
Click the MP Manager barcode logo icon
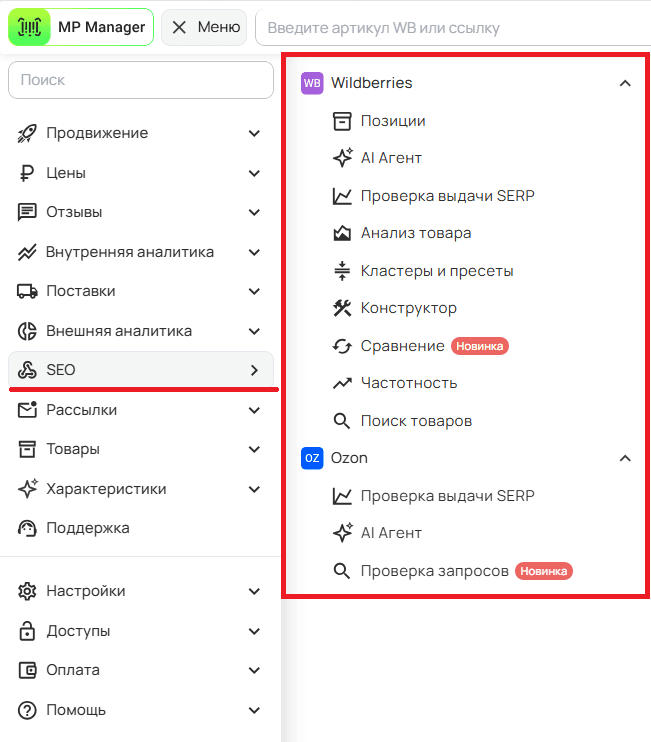click(29, 27)
